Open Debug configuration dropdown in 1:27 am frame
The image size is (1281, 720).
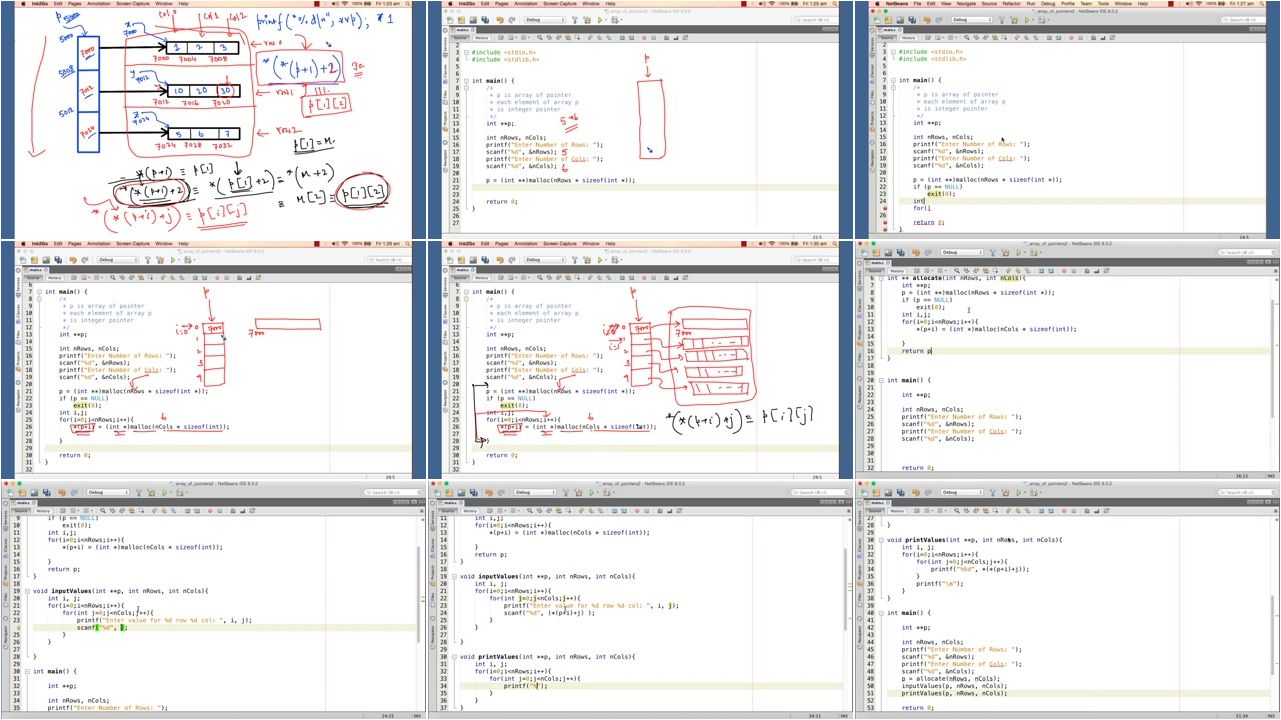tap(972, 20)
